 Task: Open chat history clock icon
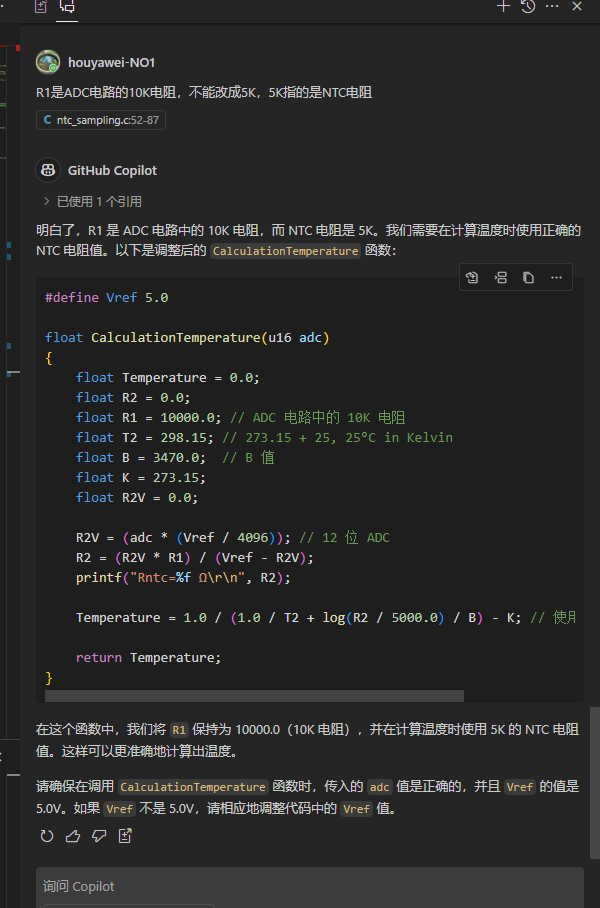(x=528, y=6)
